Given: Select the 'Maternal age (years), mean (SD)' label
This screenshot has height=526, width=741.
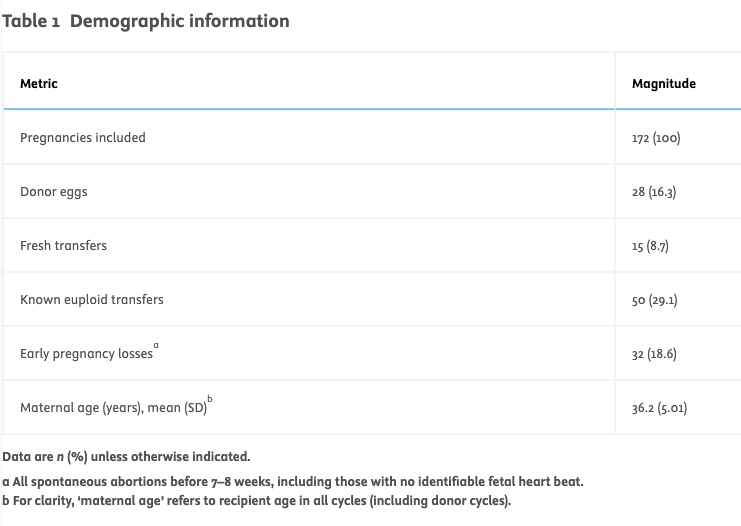Looking at the screenshot, I should tap(113, 408).
